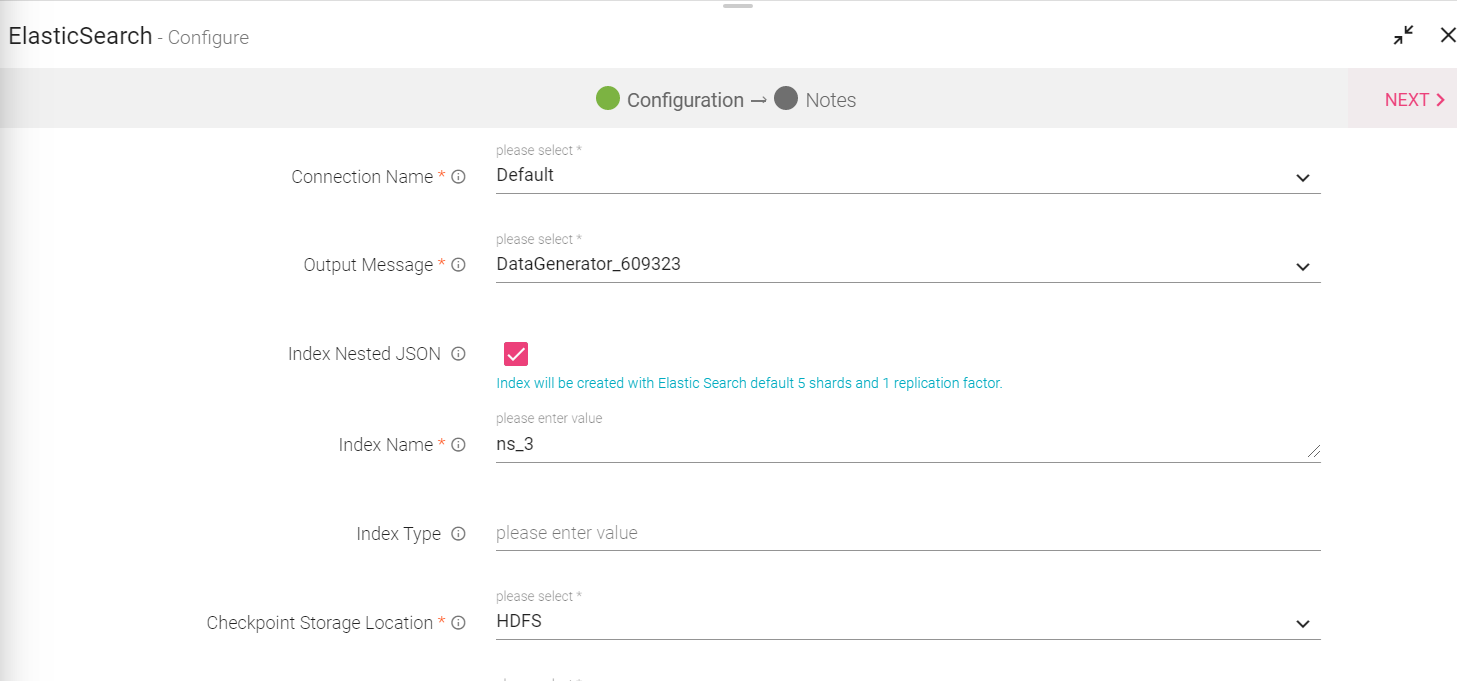Click the Index Name text field

[x=900, y=445]
